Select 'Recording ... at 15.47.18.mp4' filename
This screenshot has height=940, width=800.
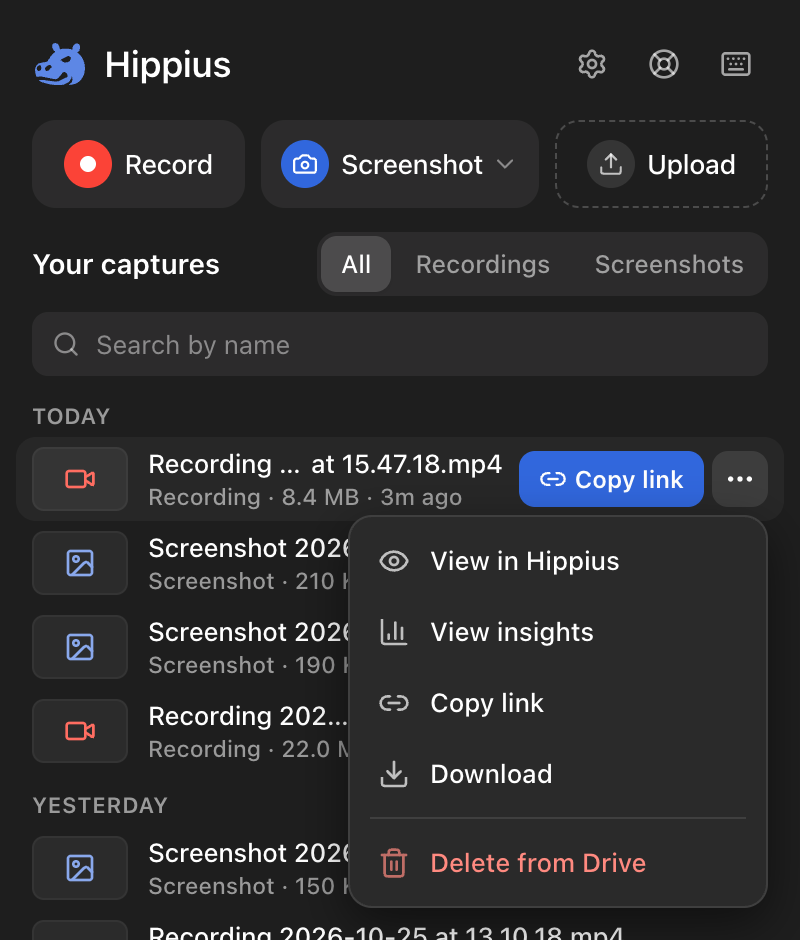[x=325, y=464]
